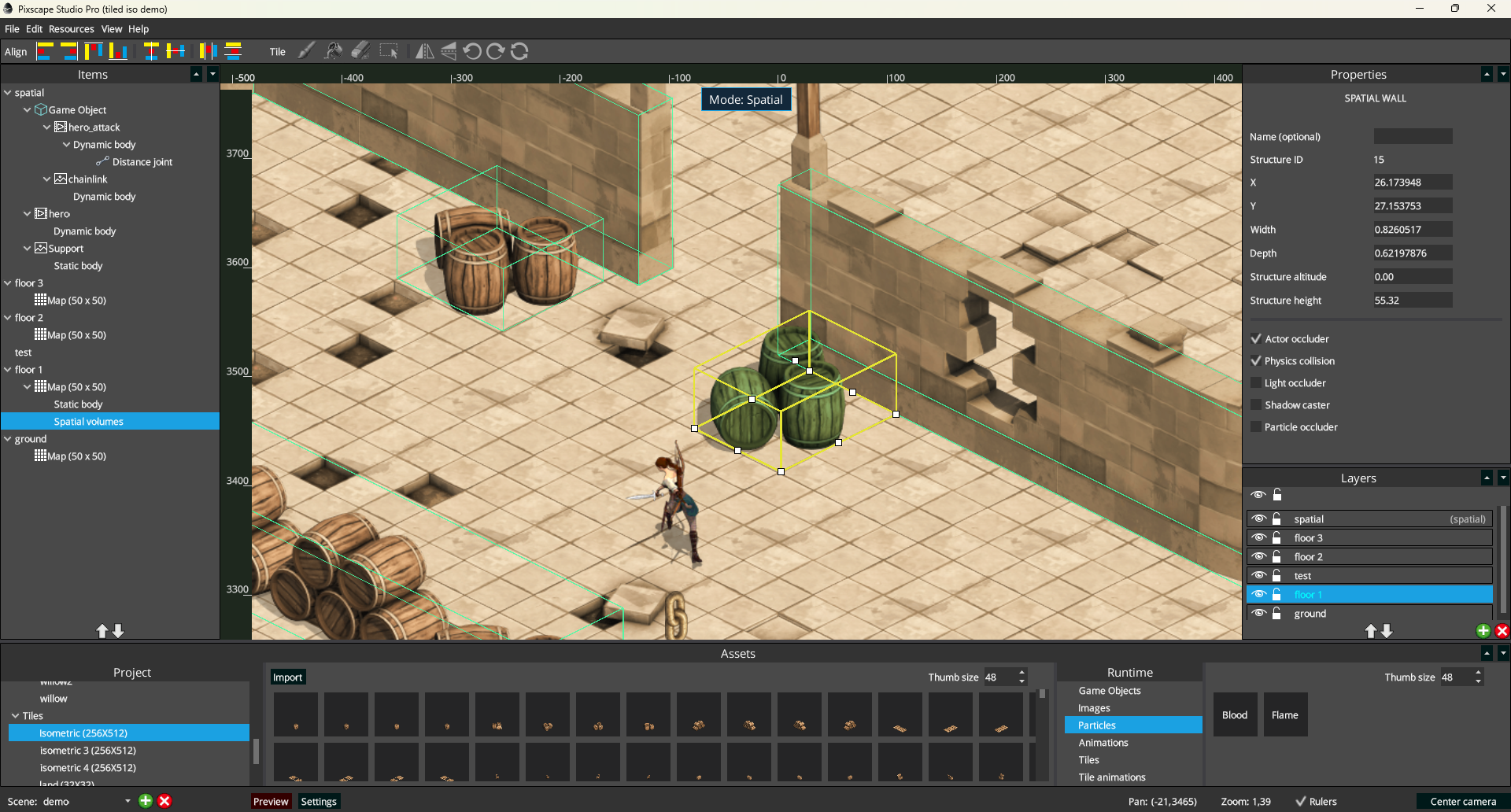Collapse the hero_attack tree node
1511x812 pixels.
(x=47, y=127)
